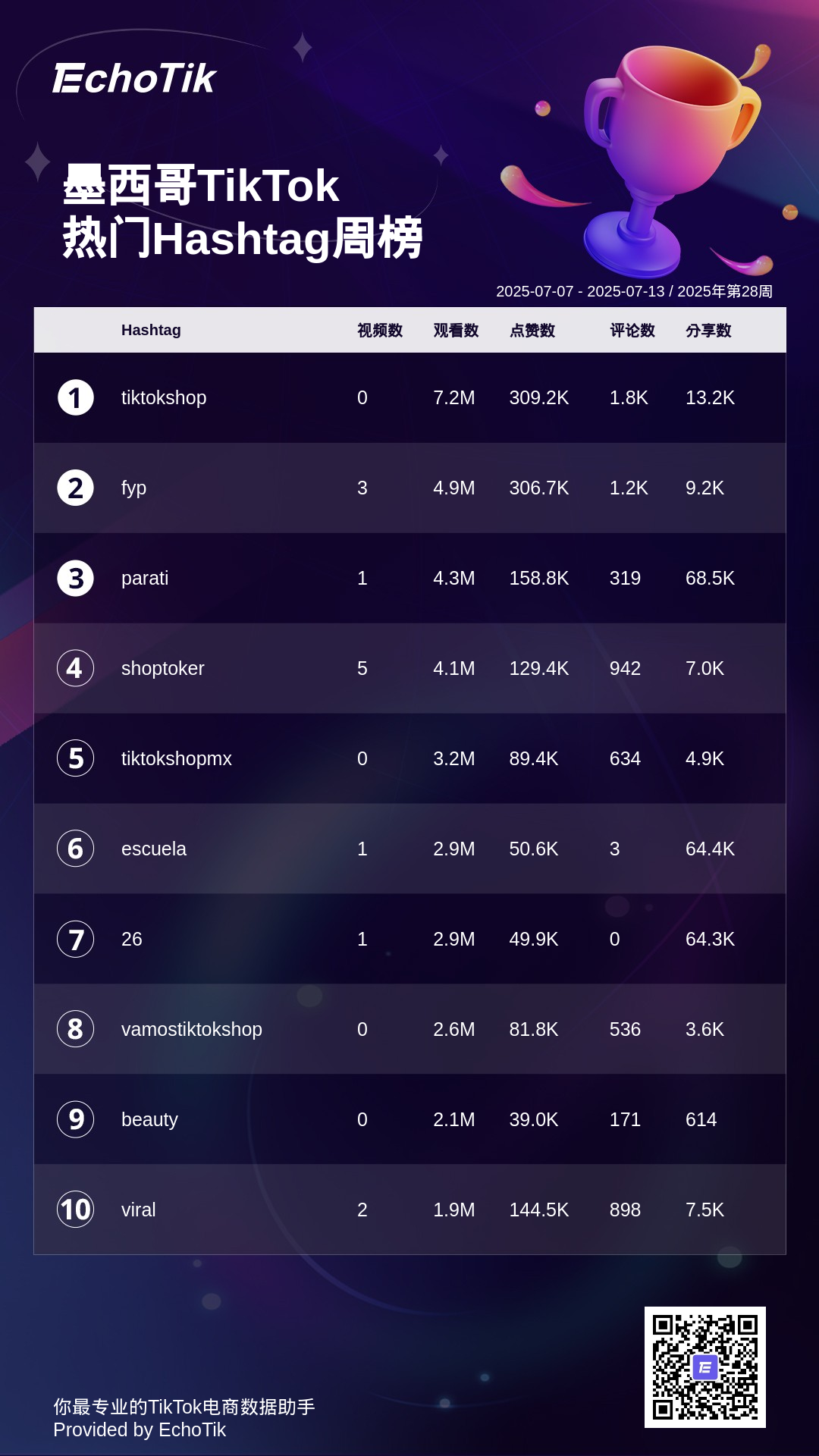This screenshot has width=819, height=1456.
Task: Click the 点赞数 column header
Action: click(x=532, y=331)
